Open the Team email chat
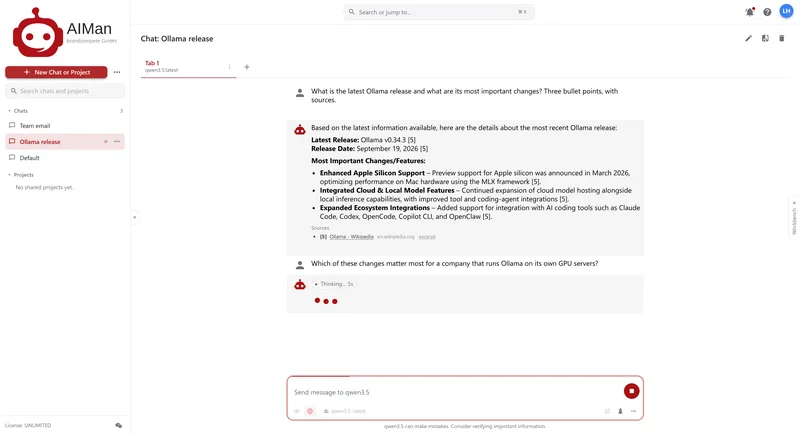The width and height of the screenshot is (800, 435). tap(65, 125)
